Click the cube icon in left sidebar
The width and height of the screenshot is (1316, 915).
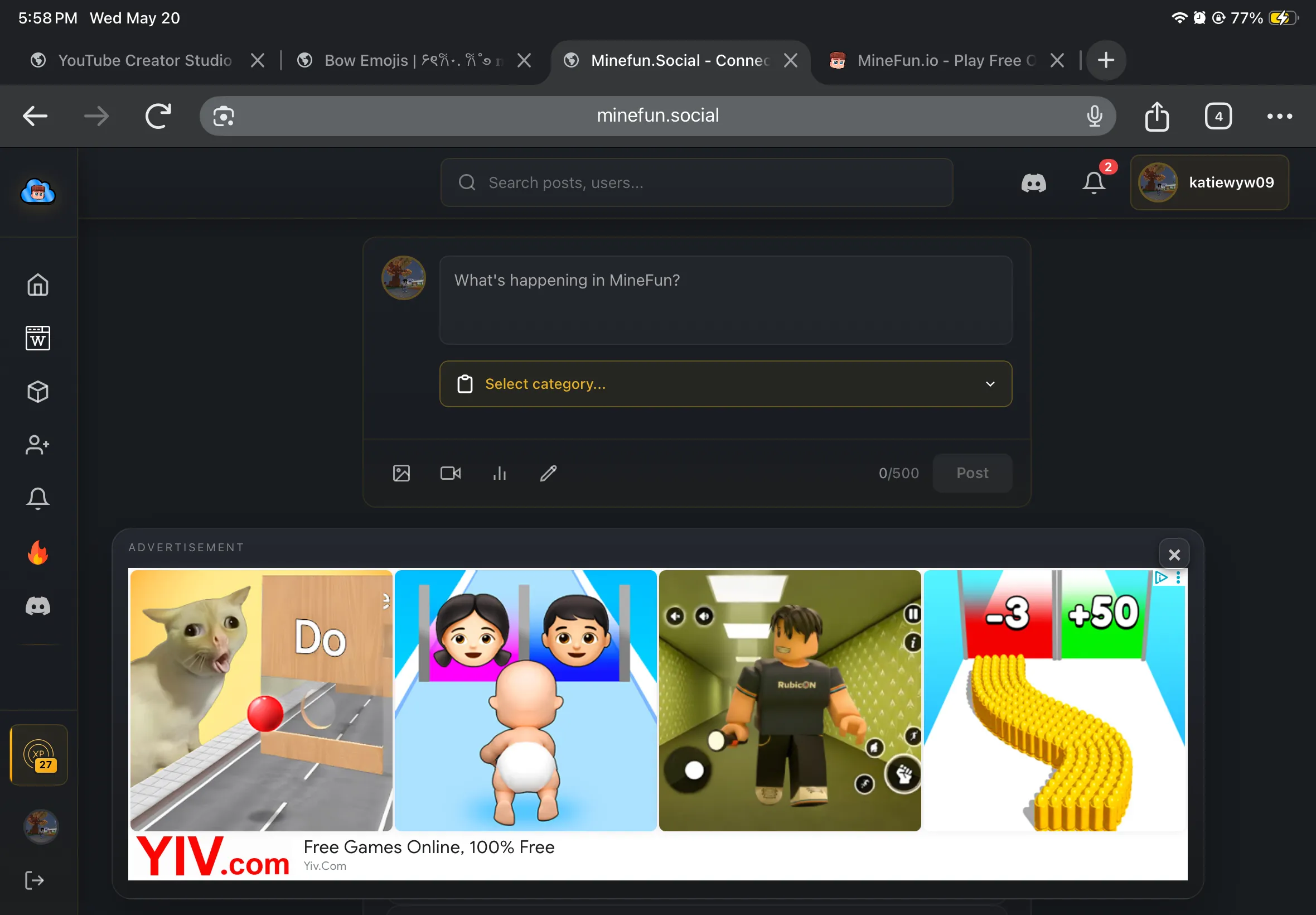38,392
